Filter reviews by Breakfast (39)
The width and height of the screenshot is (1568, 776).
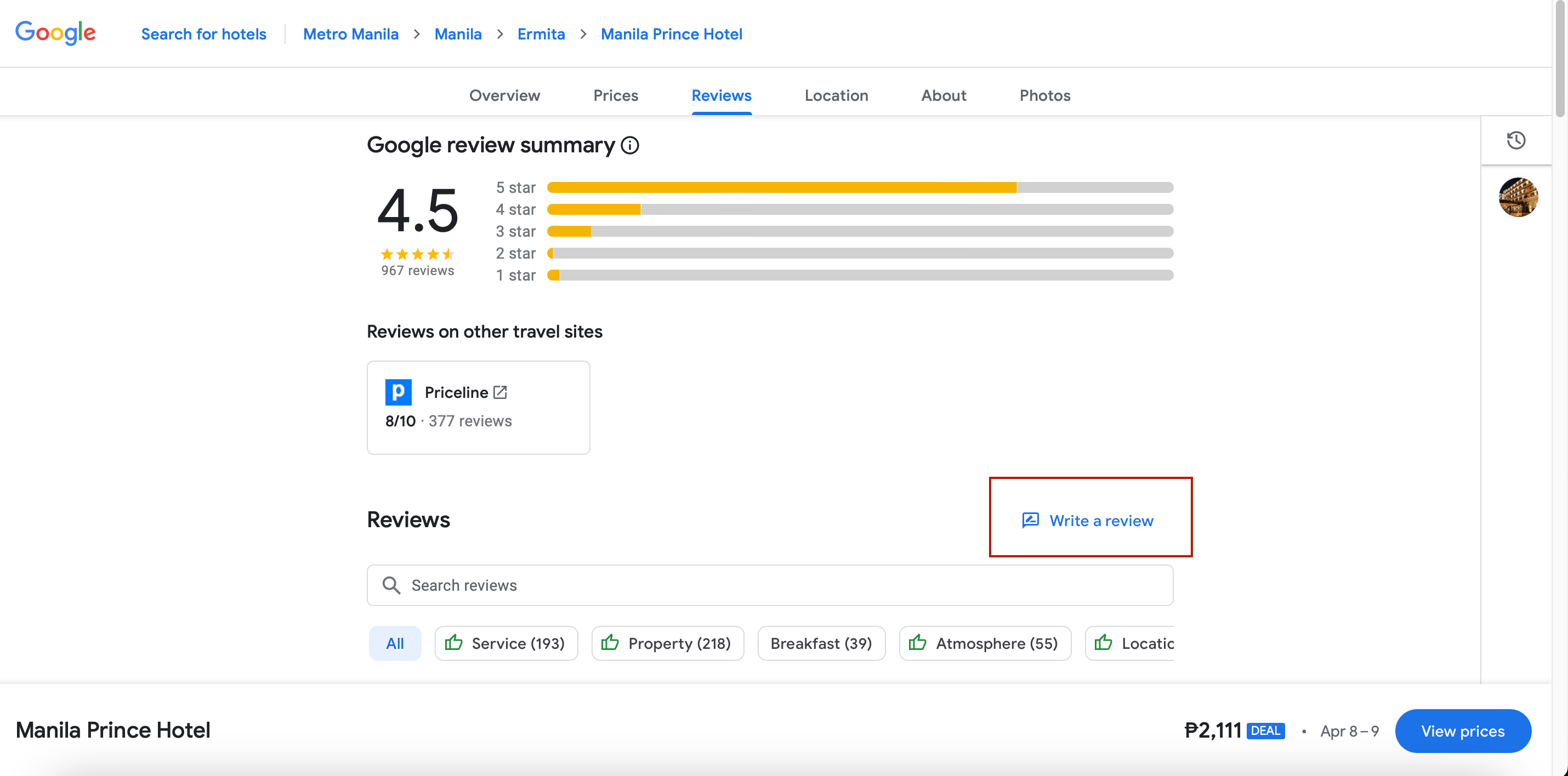(x=821, y=643)
